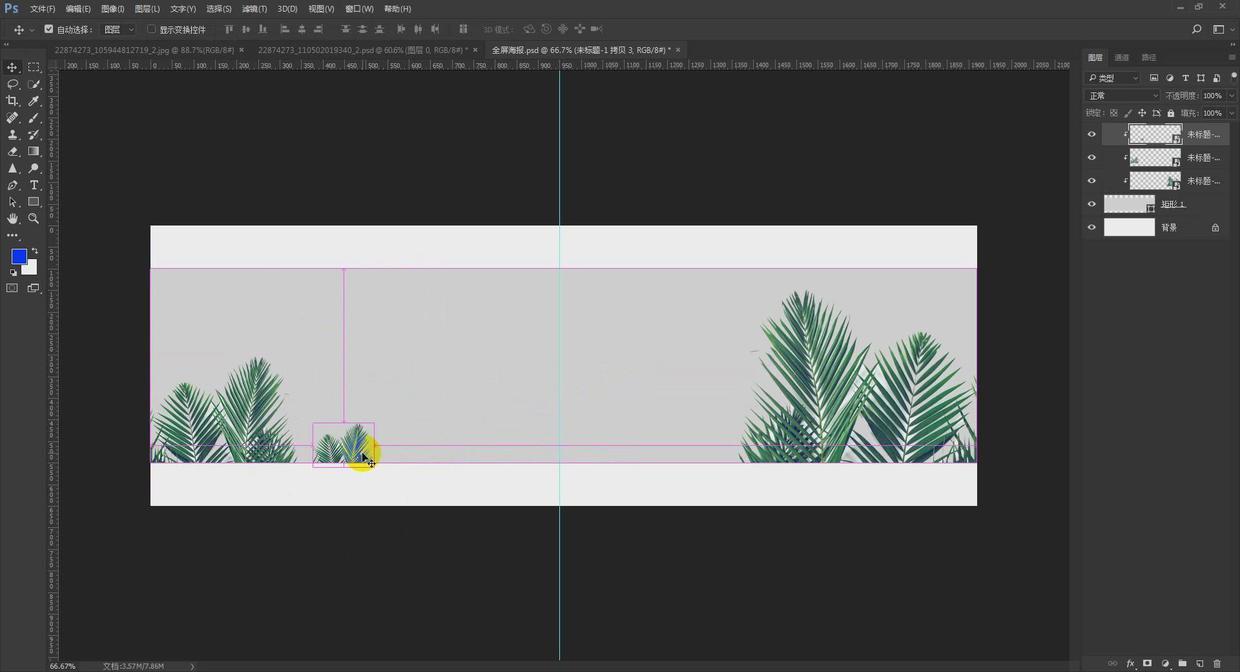Add a layer mask from Layers panel
Viewport: 1240px width, 672px height.
pyautogui.click(x=1147, y=663)
